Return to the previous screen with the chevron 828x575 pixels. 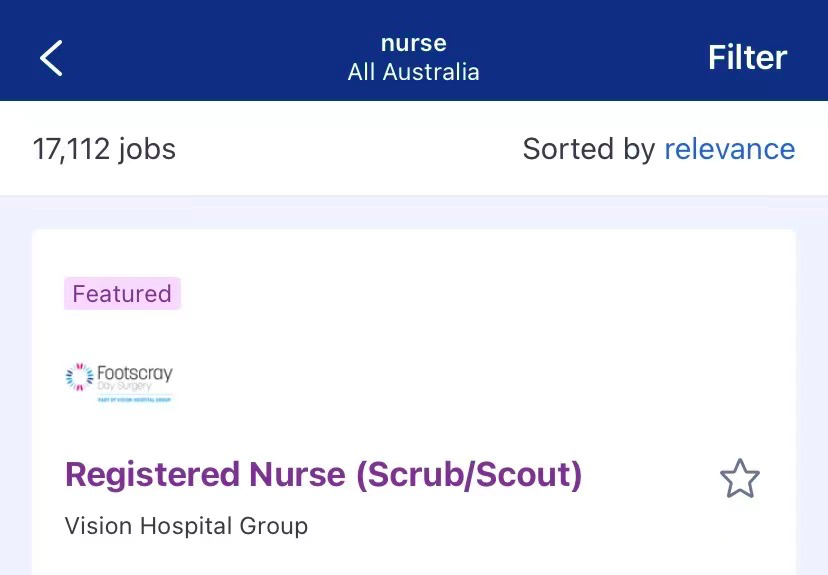pyautogui.click(x=51, y=58)
